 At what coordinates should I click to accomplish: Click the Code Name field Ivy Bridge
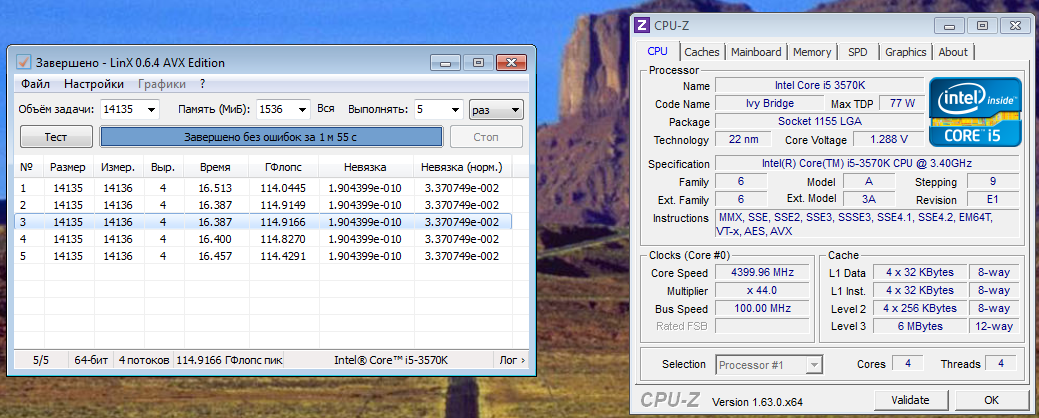pos(769,103)
